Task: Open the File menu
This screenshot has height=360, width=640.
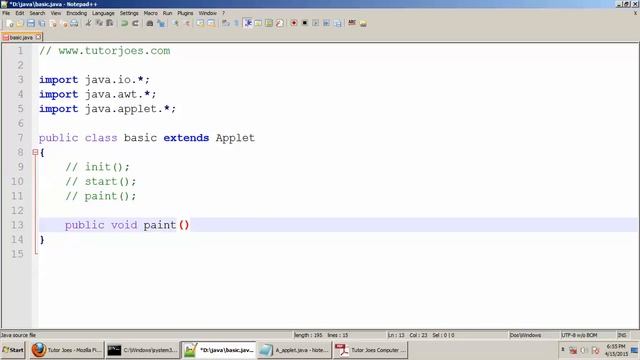Action: (x=6, y=13)
